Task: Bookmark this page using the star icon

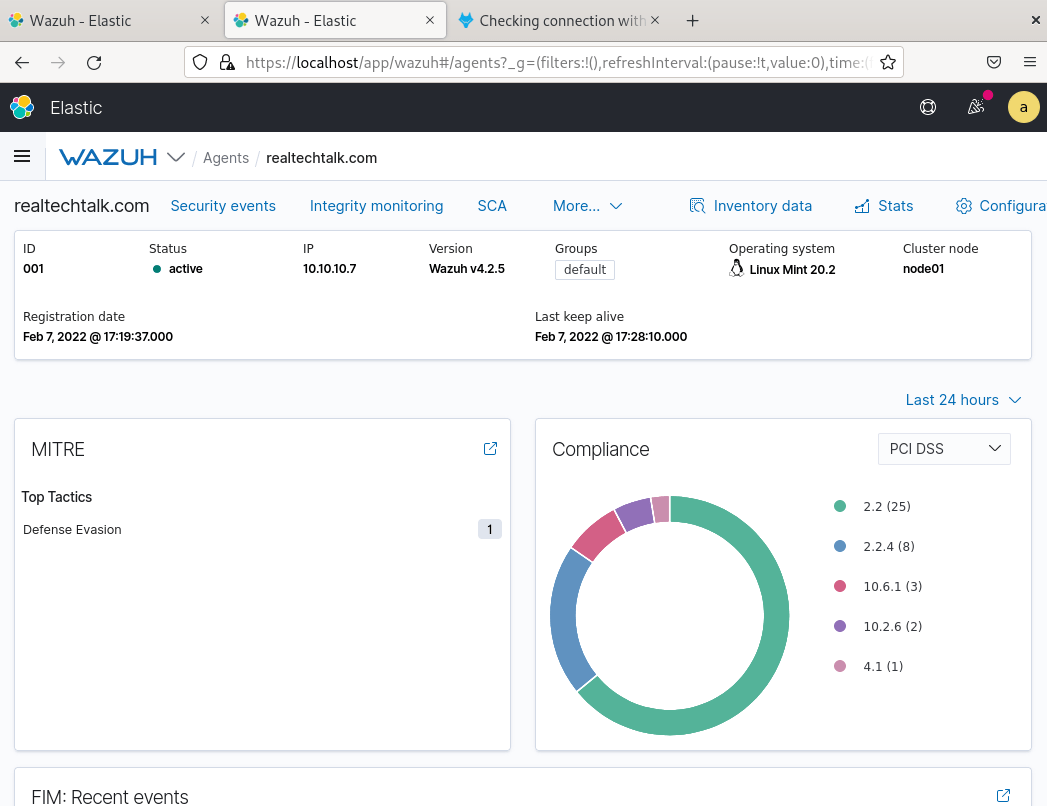Action: [x=888, y=62]
